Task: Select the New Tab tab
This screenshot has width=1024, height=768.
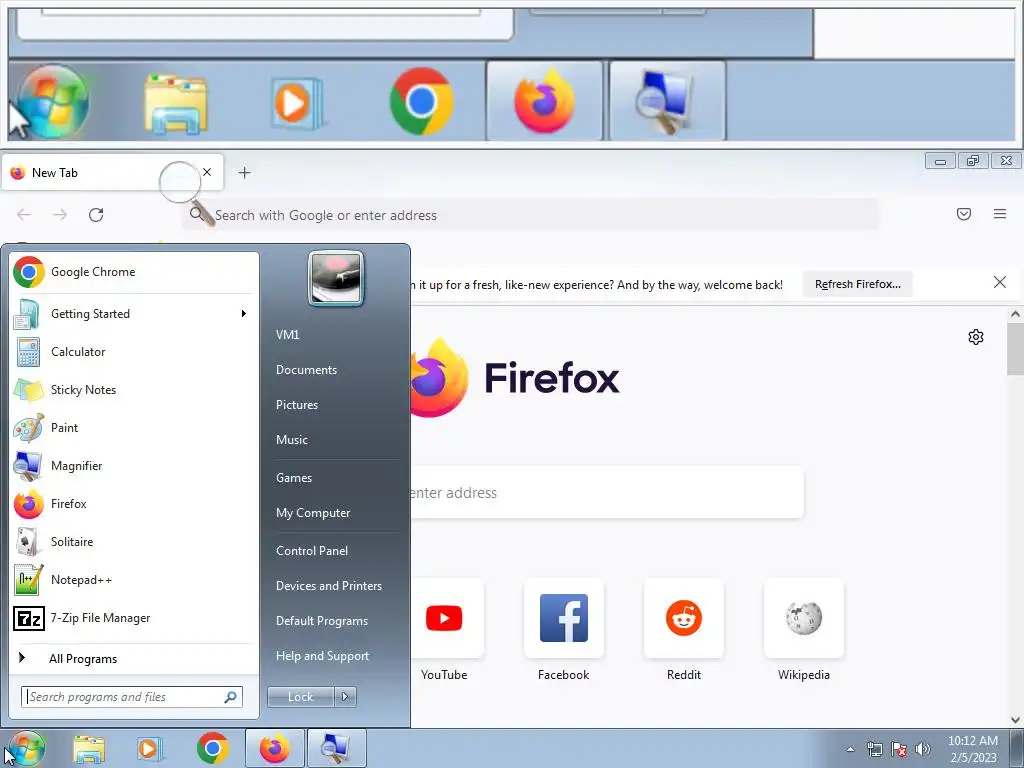Action: tap(112, 172)
